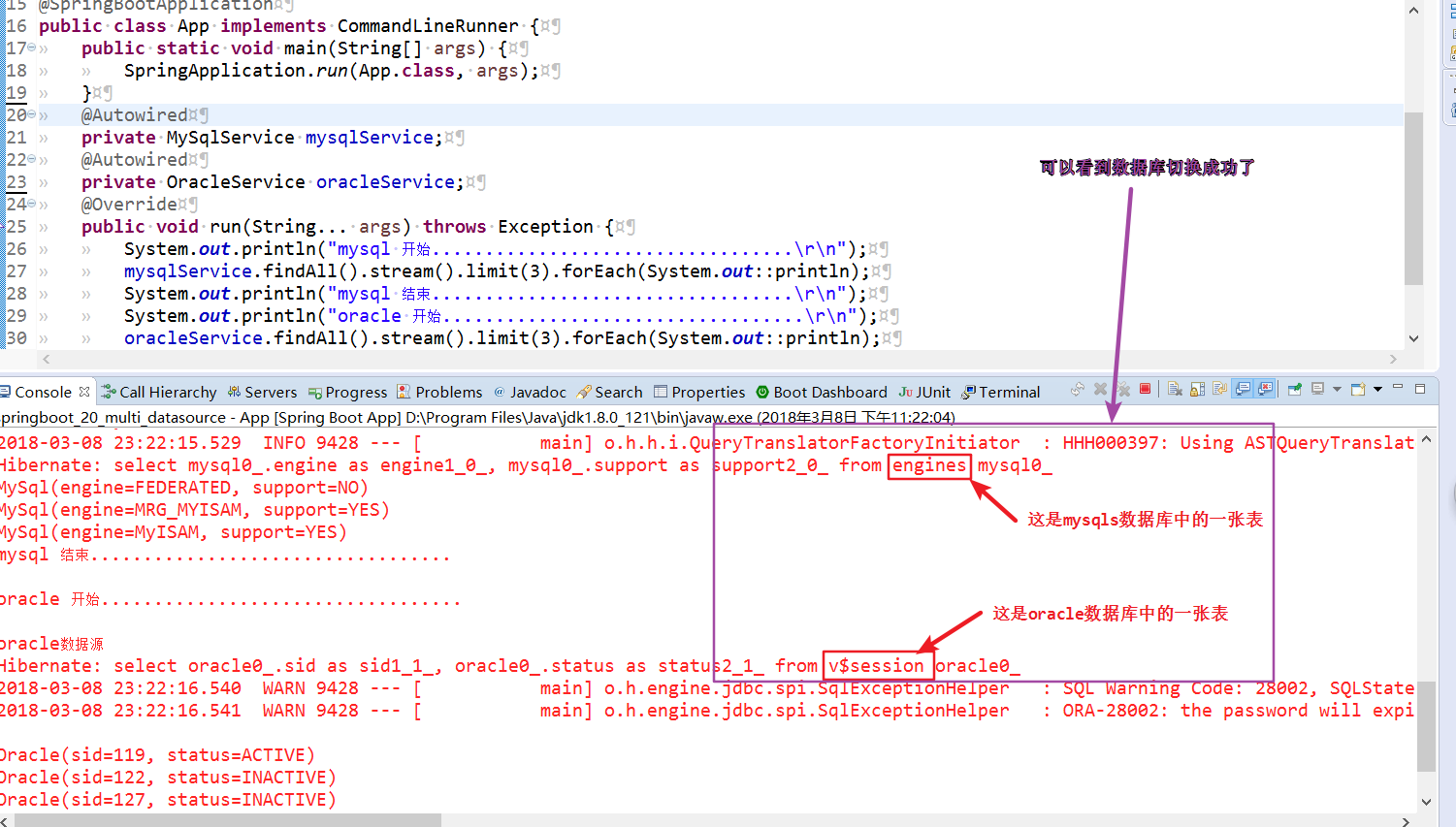Switch to the Search tab

pos(609,392)
